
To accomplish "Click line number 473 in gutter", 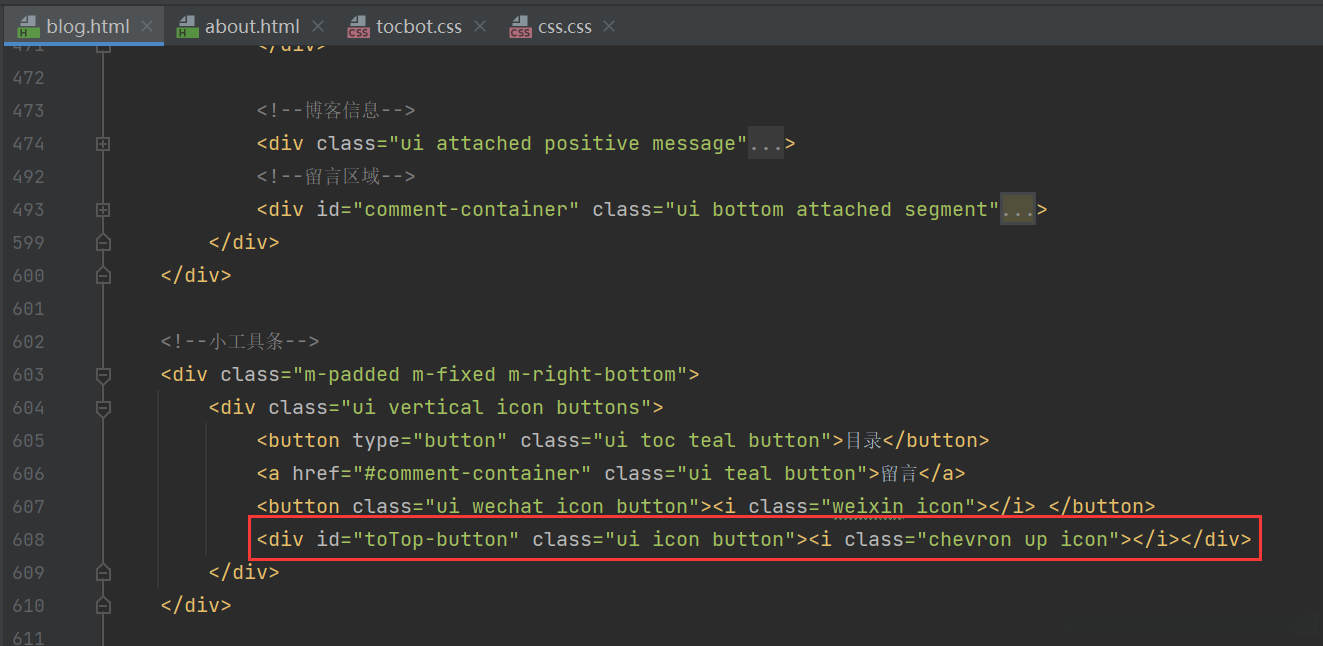I will pos(28,111).
